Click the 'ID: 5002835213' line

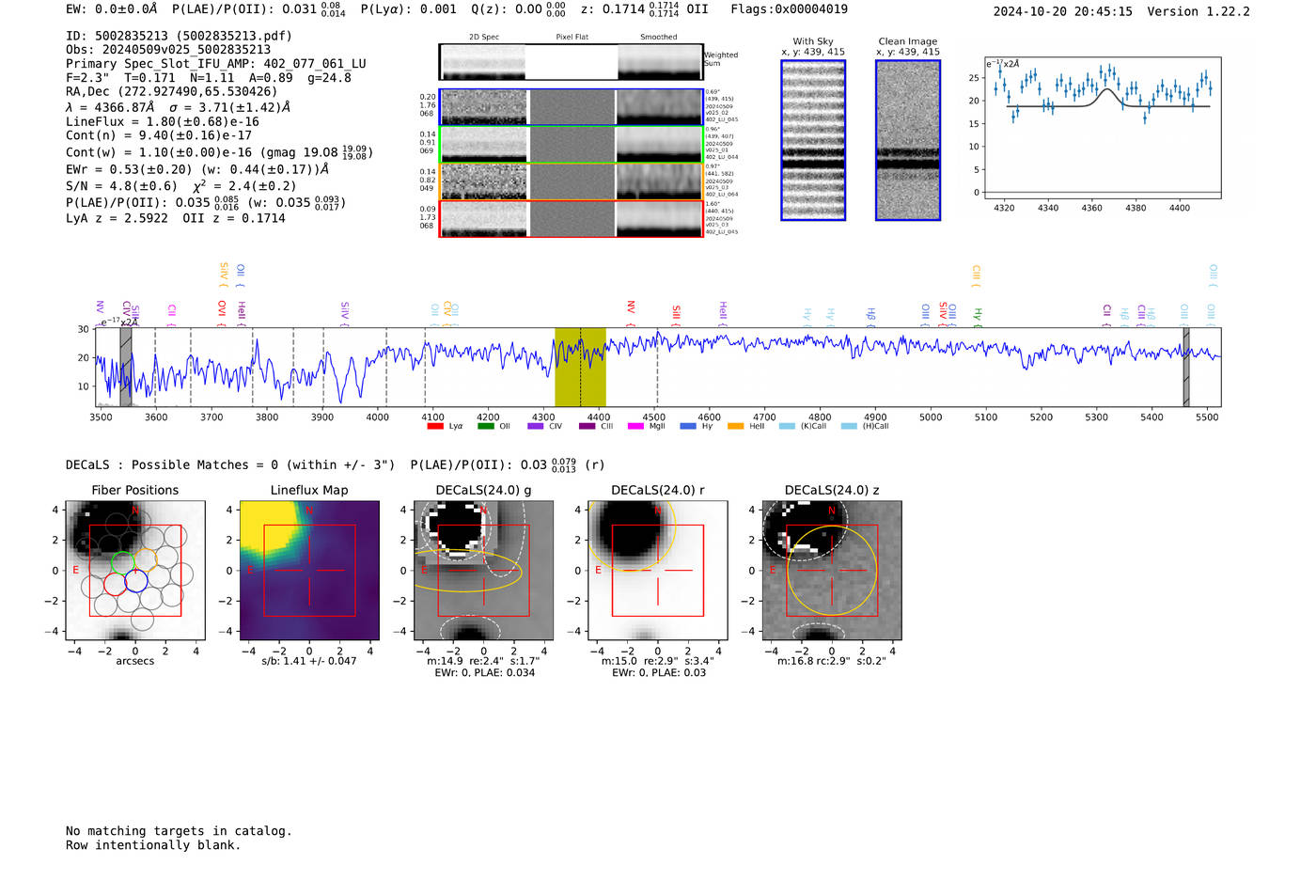click(x=179, y=36)
